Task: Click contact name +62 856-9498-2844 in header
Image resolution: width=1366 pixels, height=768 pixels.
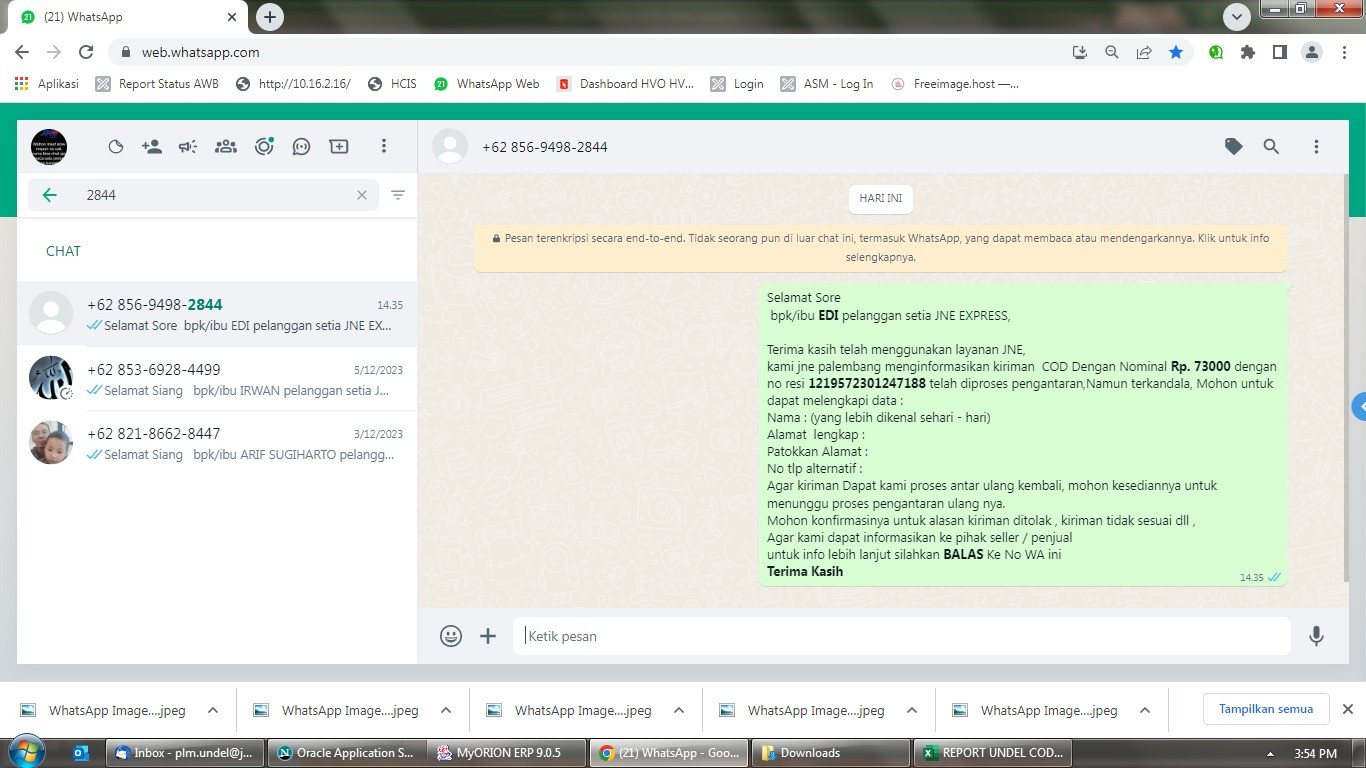Action: [x=545, y=147]
